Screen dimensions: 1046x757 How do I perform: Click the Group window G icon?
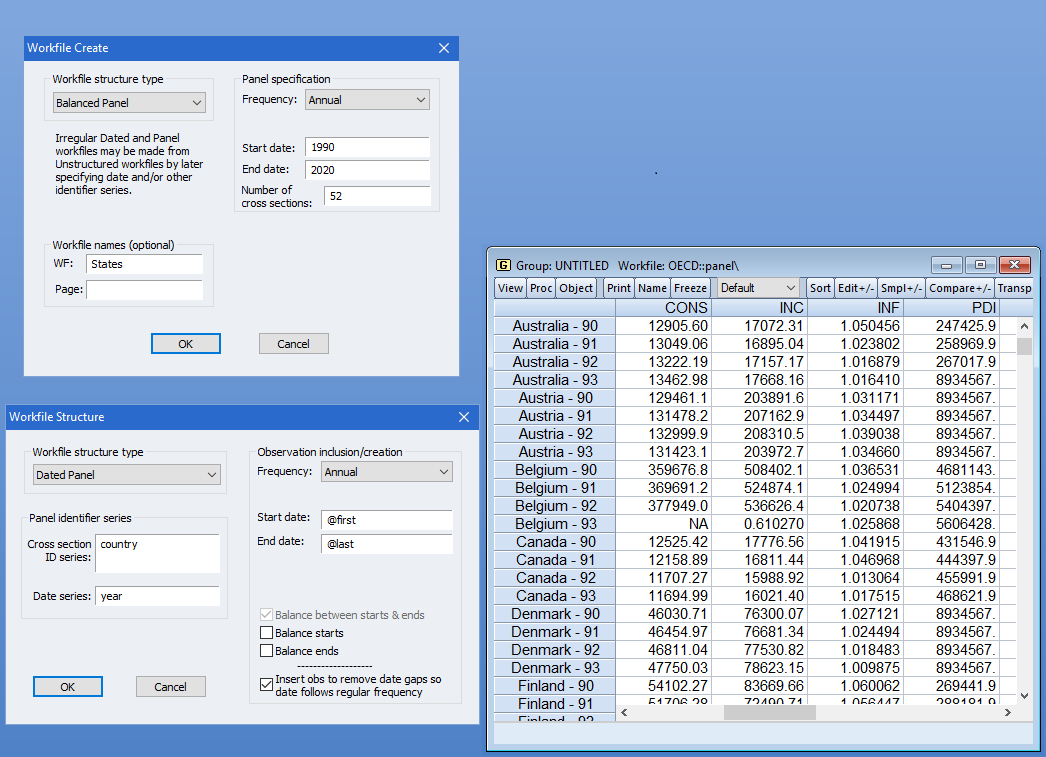503,265
